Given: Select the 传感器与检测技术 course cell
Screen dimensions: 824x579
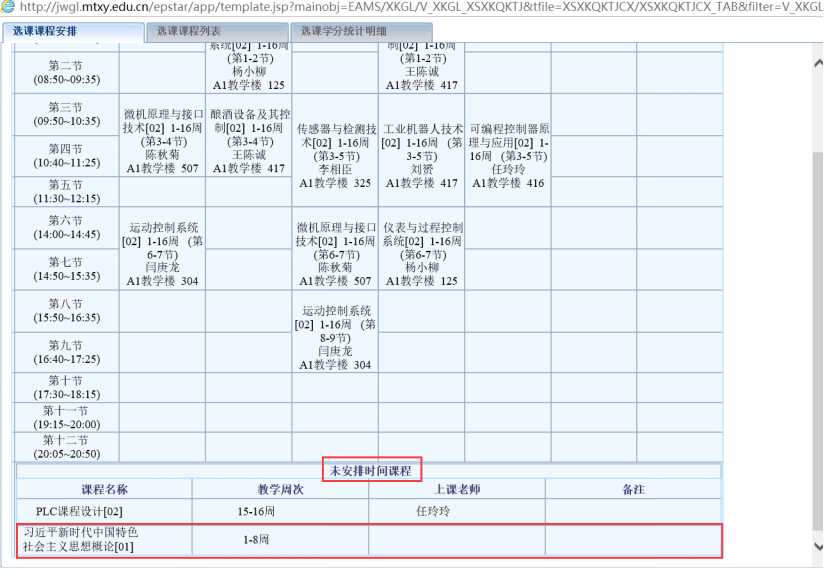Looking at the screenshot, I should (334, 156).
